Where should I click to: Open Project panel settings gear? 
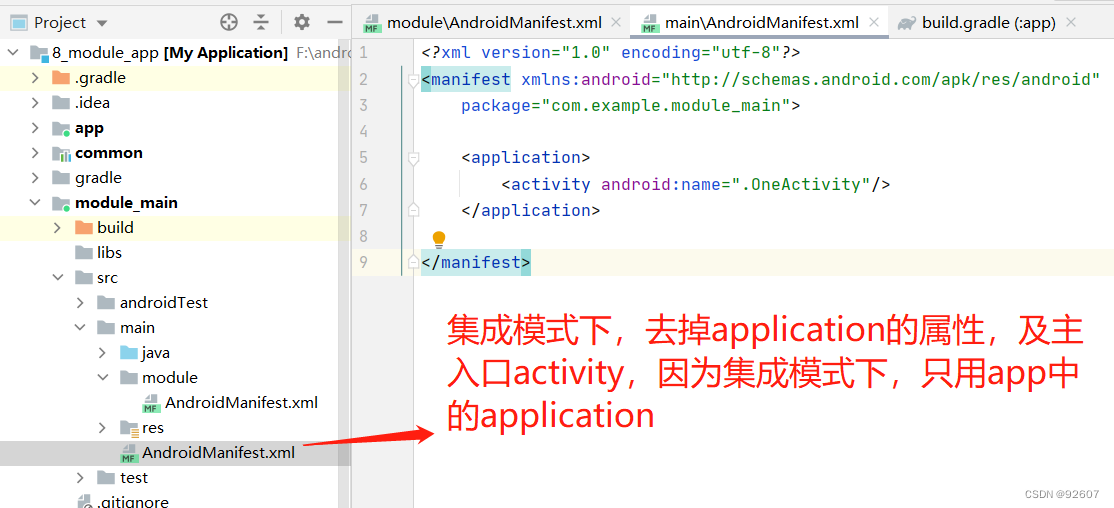(302, 23)
